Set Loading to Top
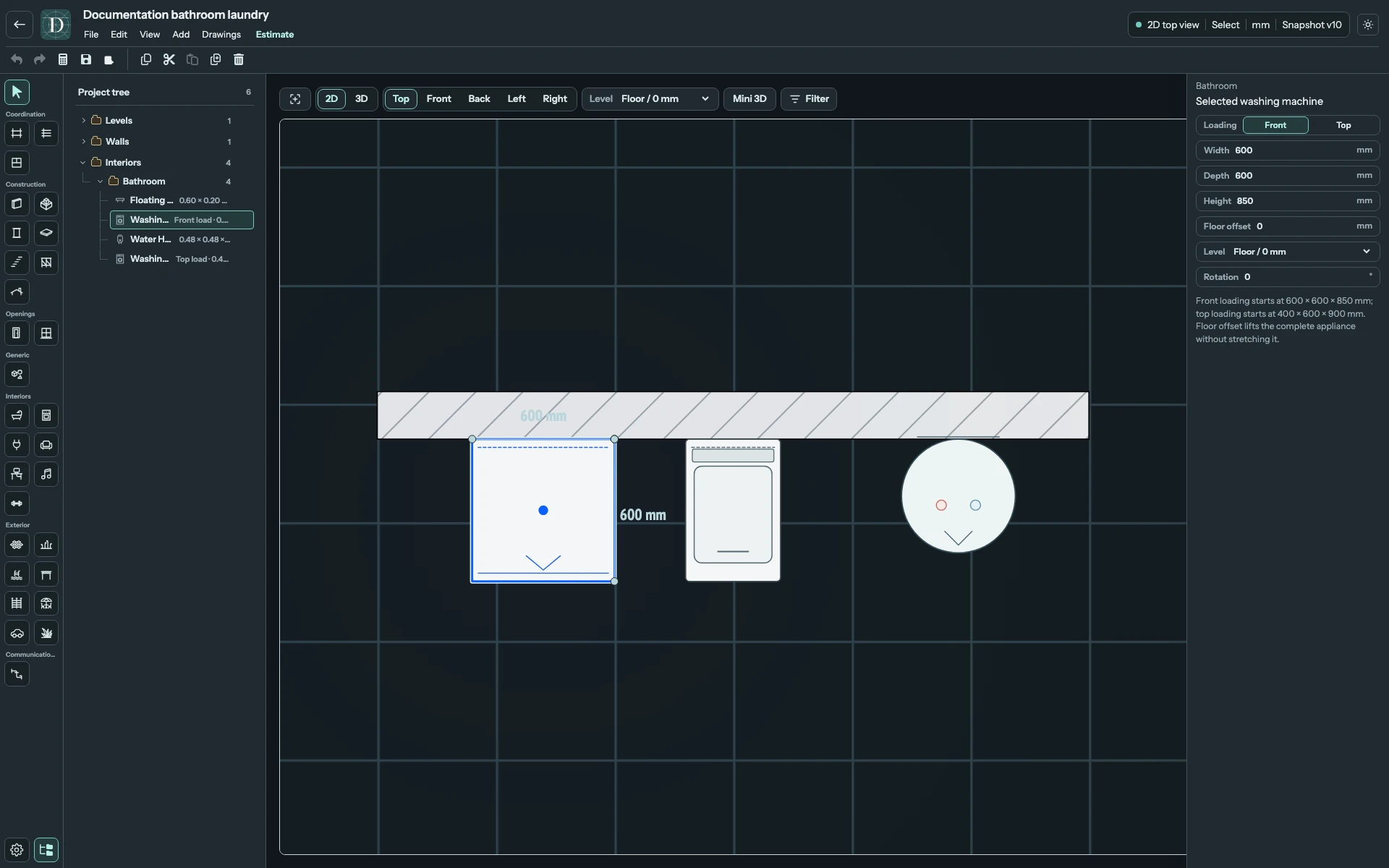Screen dimensions: 1389x868 (x=1343, y=125)
